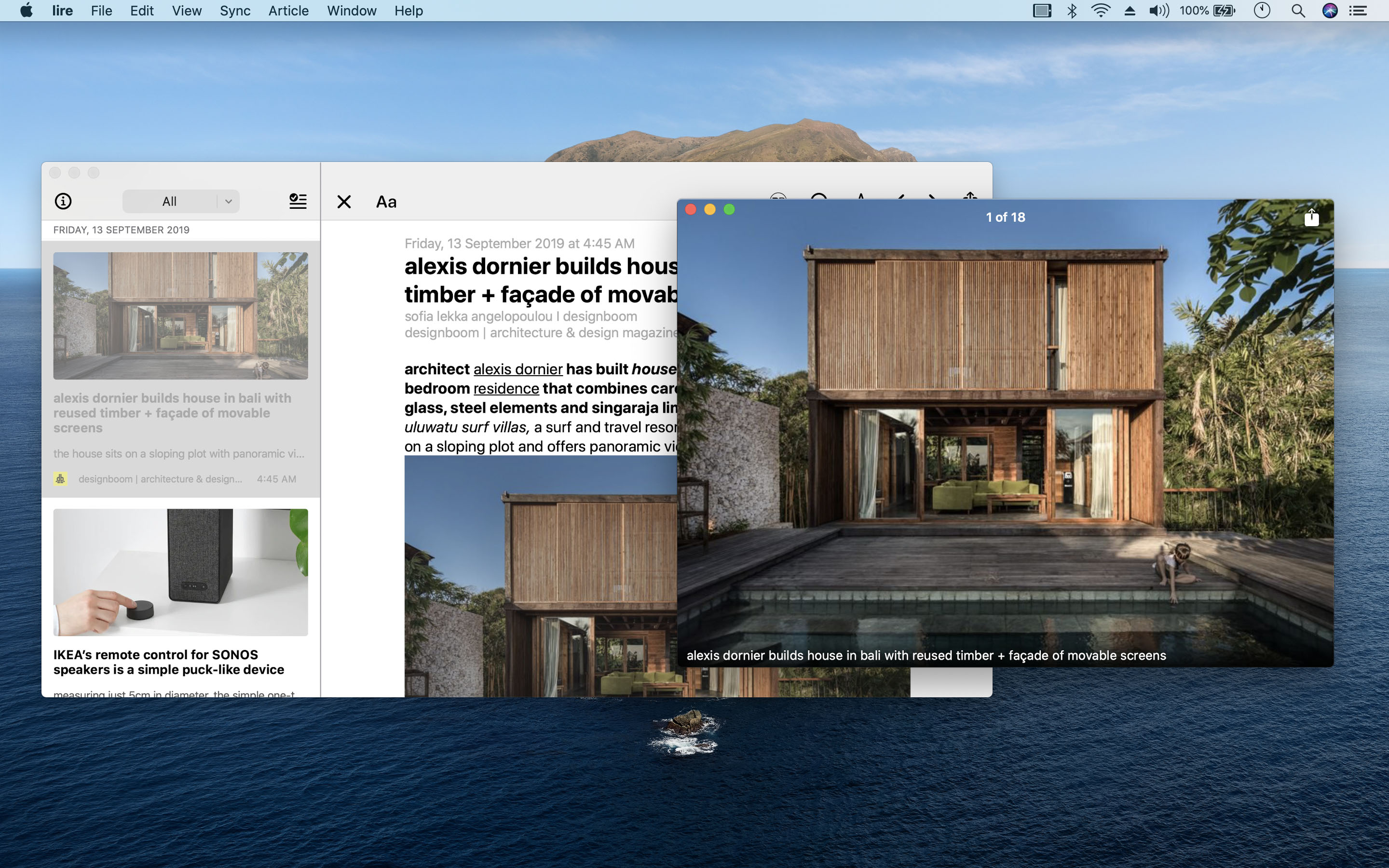Open the Edit menu
The image size is (1389, 868).
[142, 10]
